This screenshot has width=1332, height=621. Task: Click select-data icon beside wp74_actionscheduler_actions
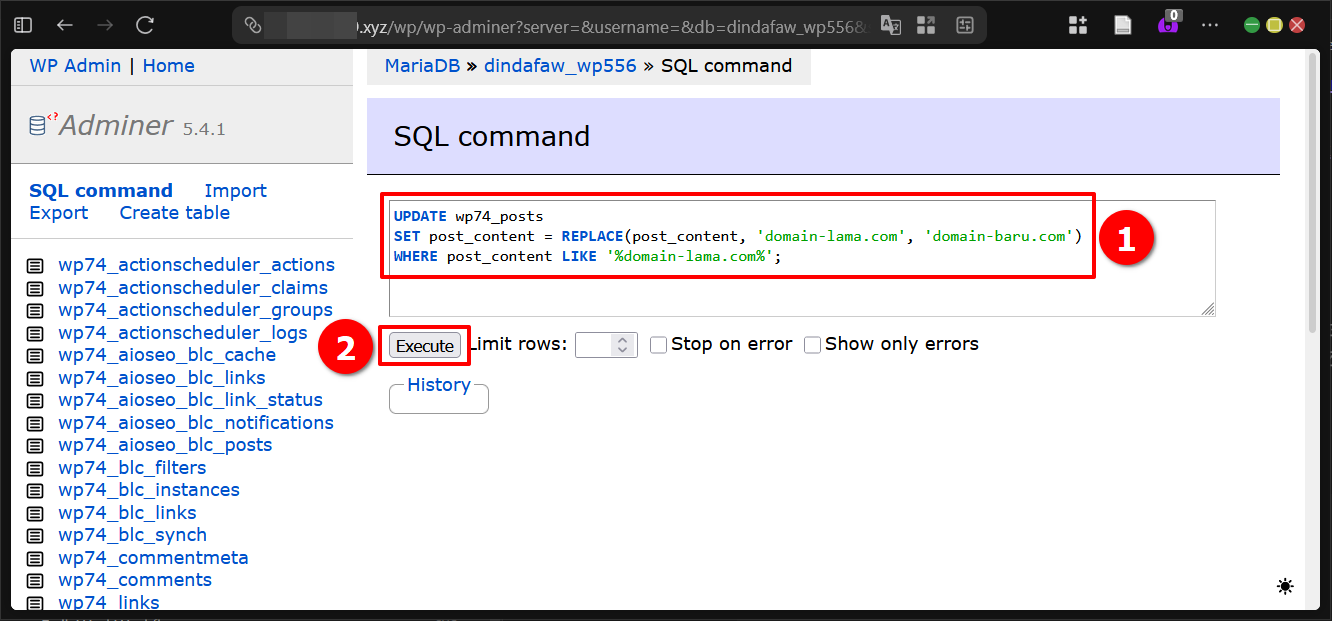(35, 265)
